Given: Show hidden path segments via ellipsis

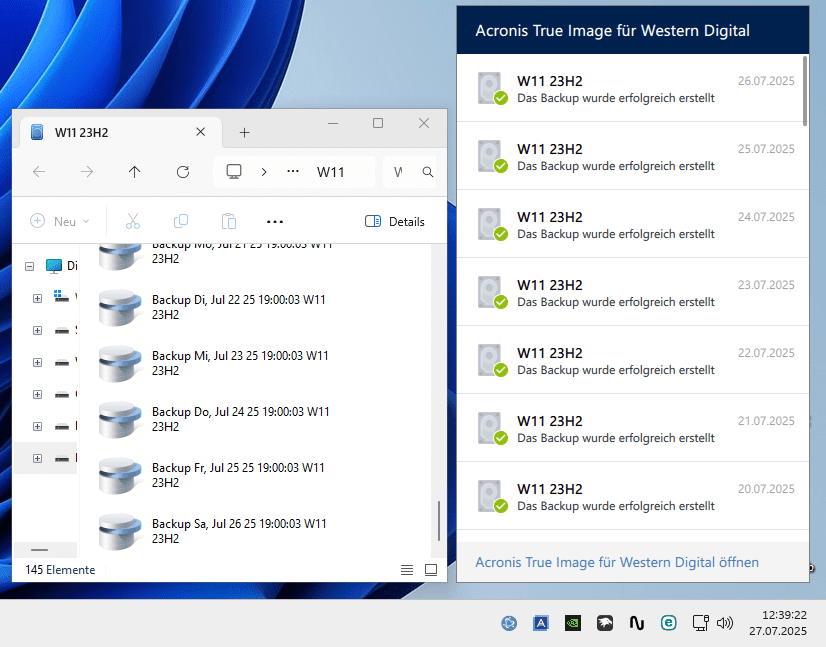Looking at the screenshot, I should click(293, 171).
